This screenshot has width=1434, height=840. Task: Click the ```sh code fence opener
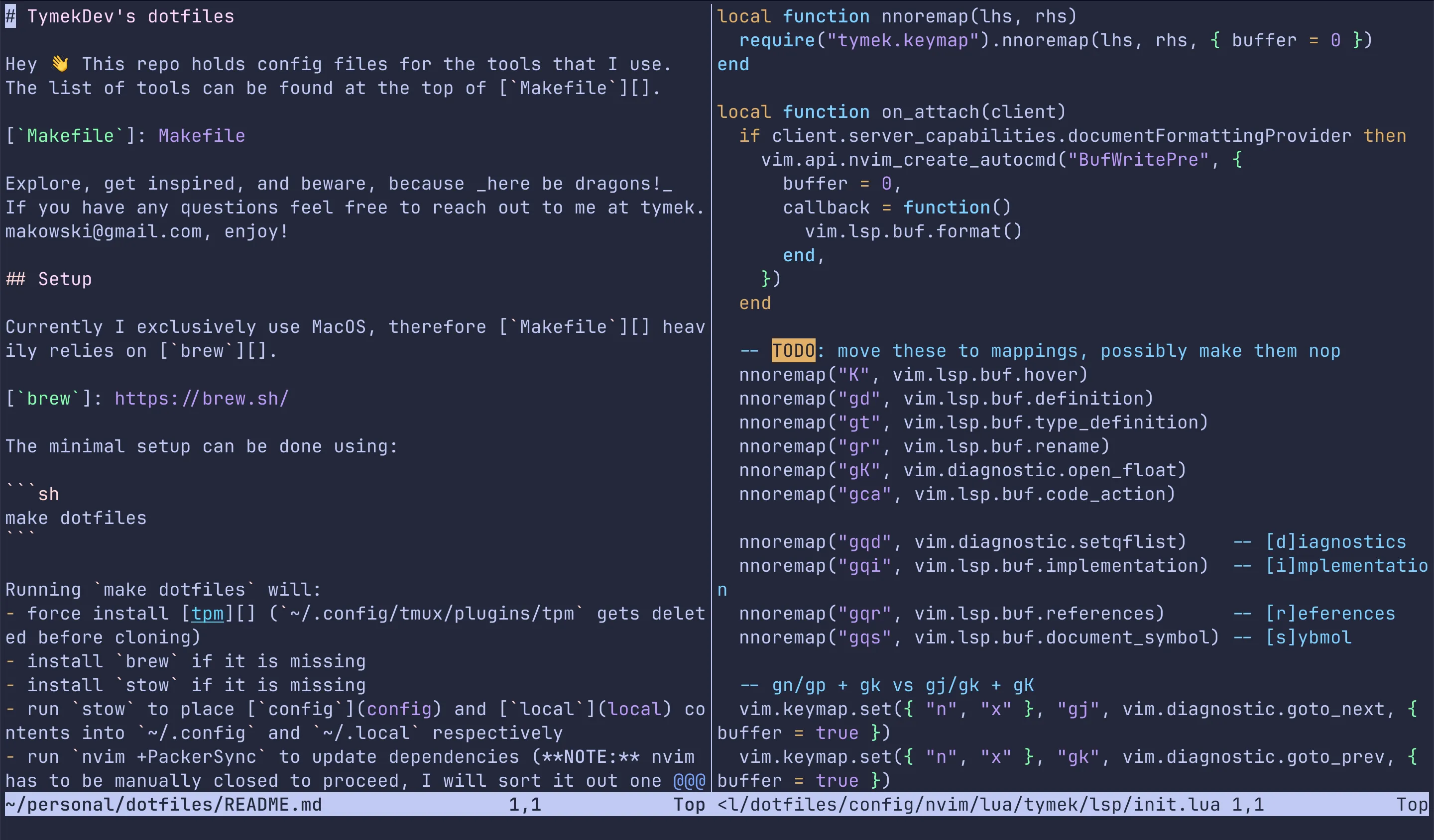(32, 494)
